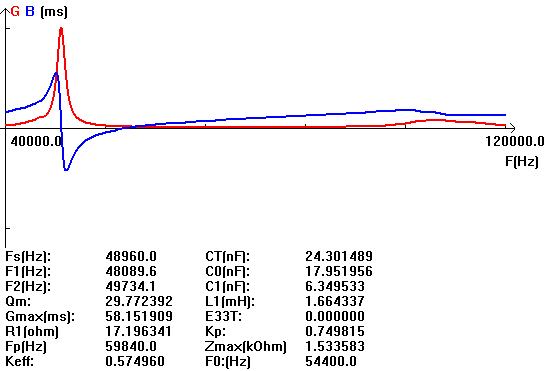Select the L1(mH) value 1.664337
The height and width of the screenshot is (371, 544).
[x=335, y=301]
